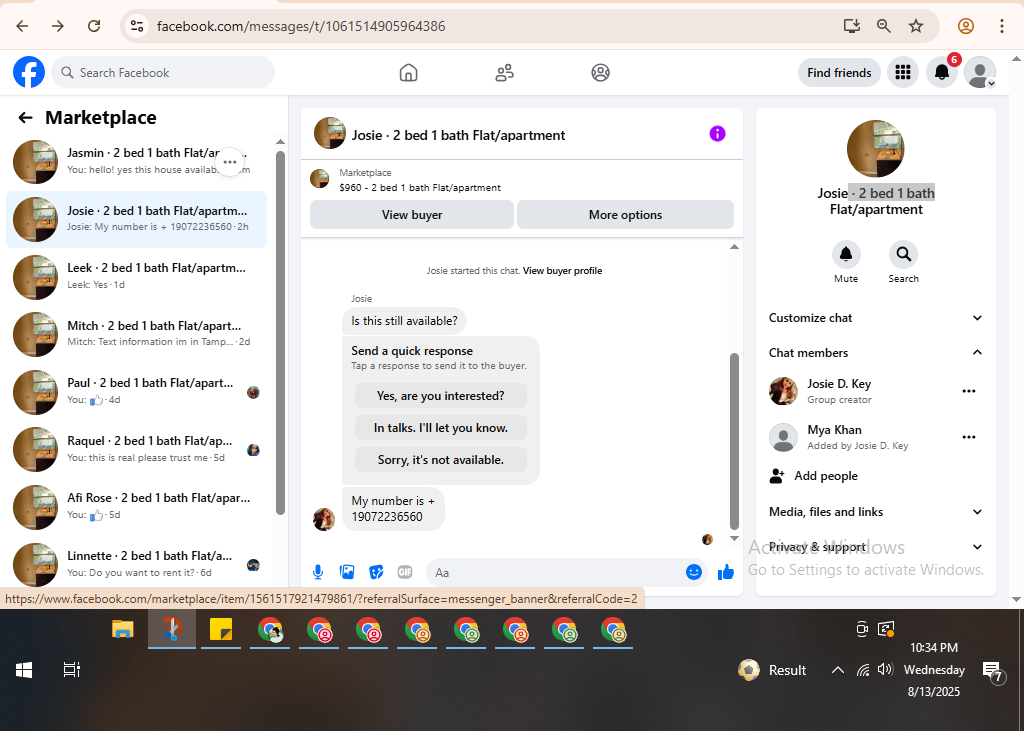This screenshot has width=1024, height=731.
Task: Open the Paul conversation
Action: coord(136,392)
